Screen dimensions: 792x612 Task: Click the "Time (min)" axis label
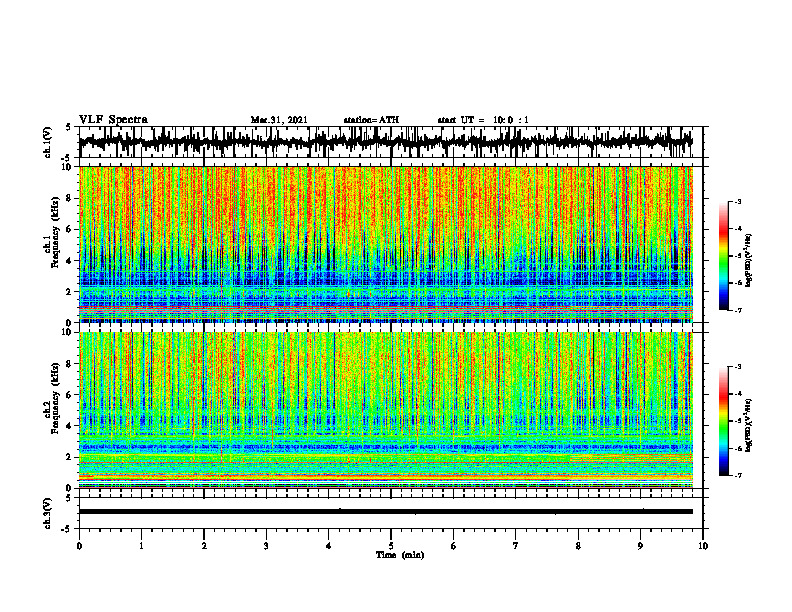400,555
